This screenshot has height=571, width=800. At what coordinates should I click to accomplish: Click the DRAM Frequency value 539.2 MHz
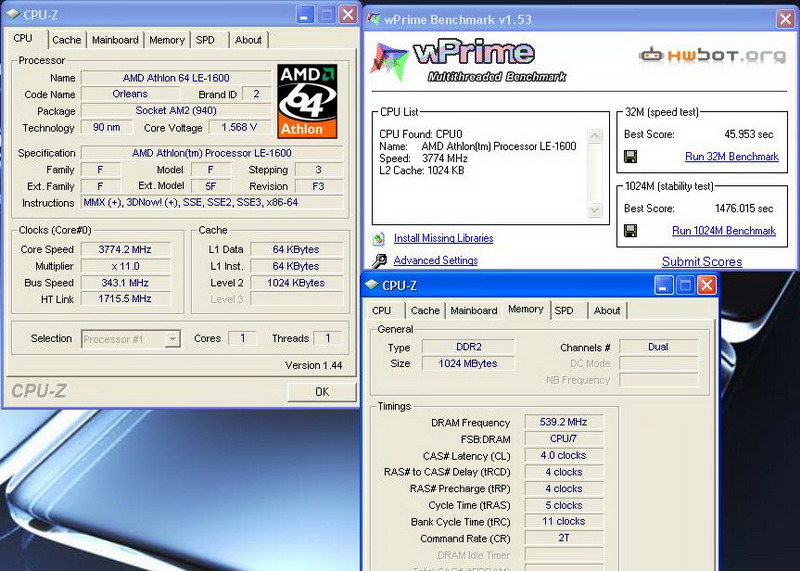pyautogui.click(x=564, y=422)
